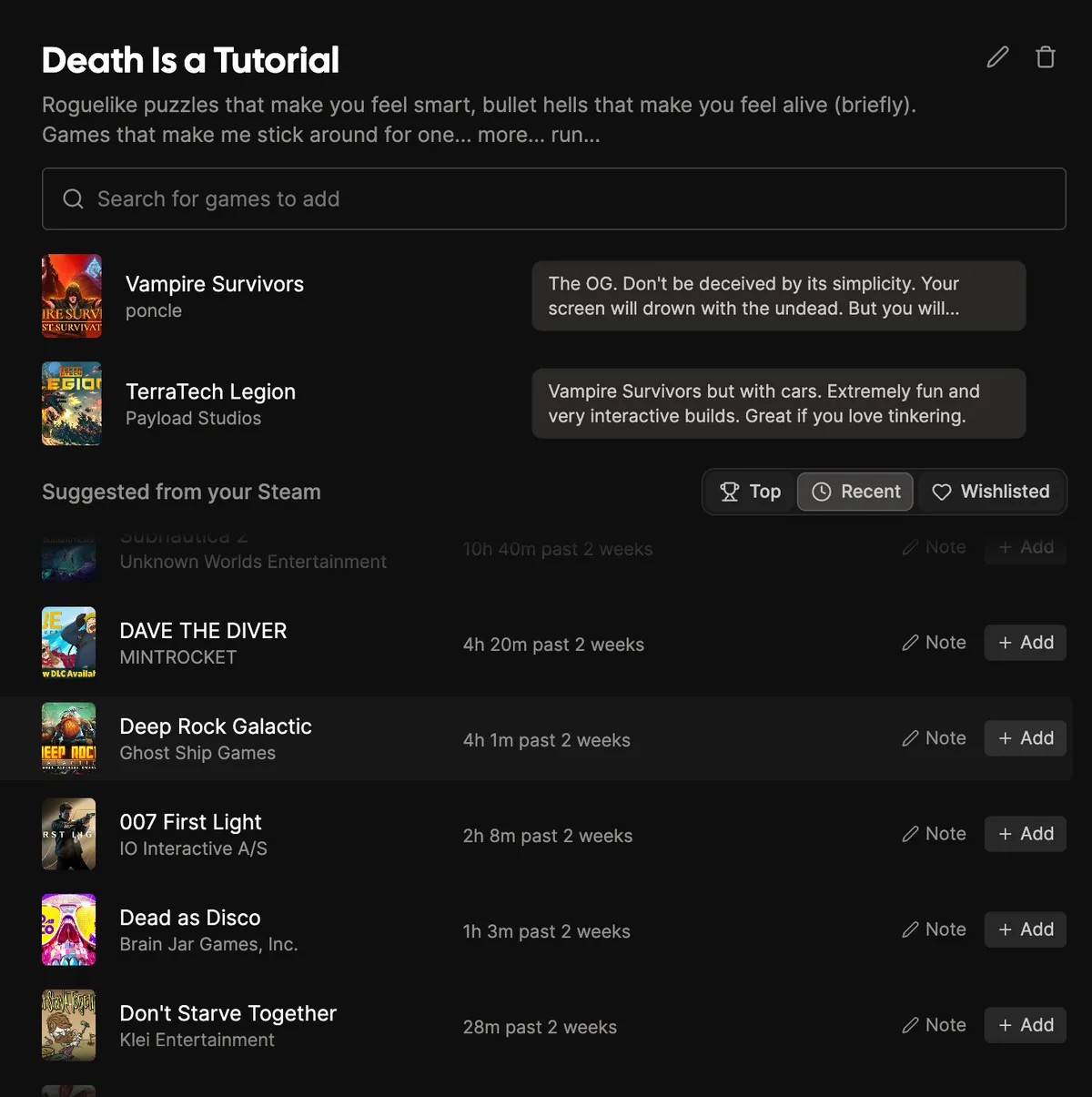Click the poncle developer name
1092x1097 pixels.
(154, 310)
